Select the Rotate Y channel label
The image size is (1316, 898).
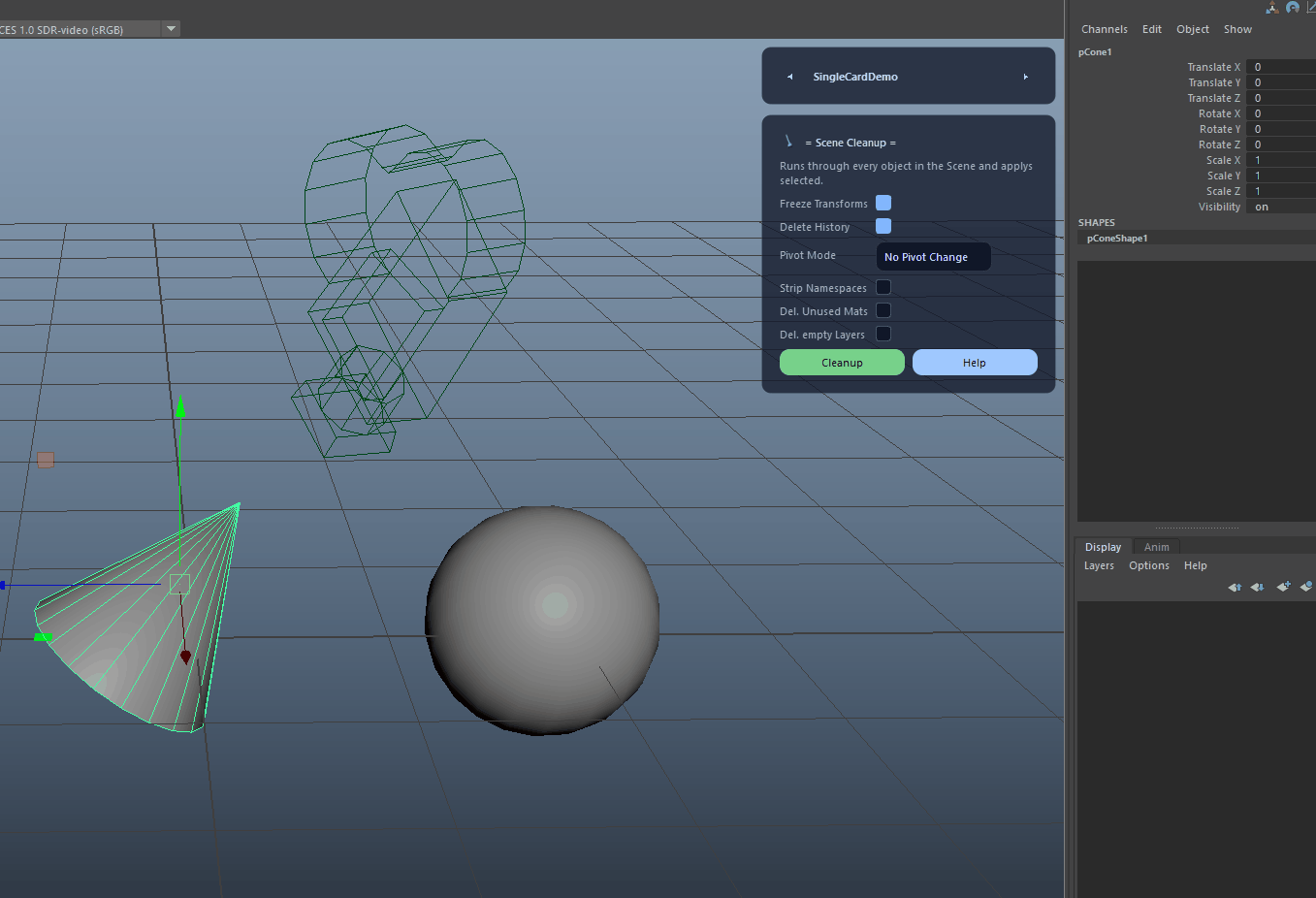[1219, 129]
